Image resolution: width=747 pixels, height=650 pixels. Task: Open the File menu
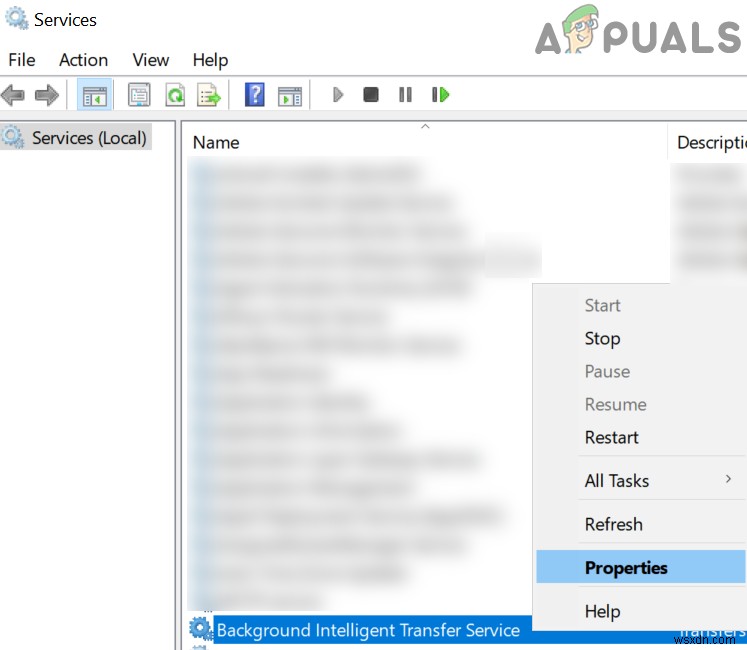22,60
